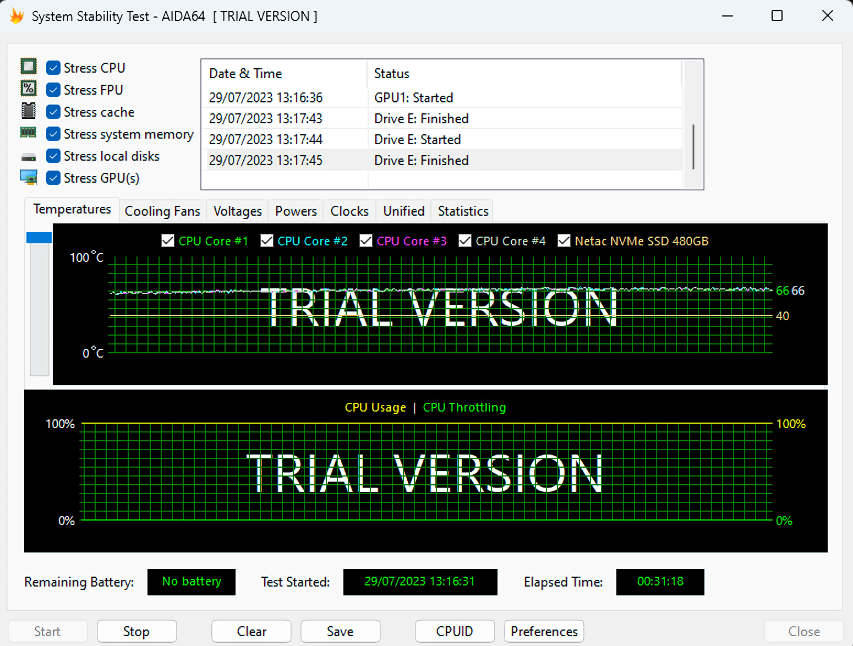The image size is (853, 646).
Task: Click the monitor icon beside Stress GPU(s)
Action: [x=28, y=177]
